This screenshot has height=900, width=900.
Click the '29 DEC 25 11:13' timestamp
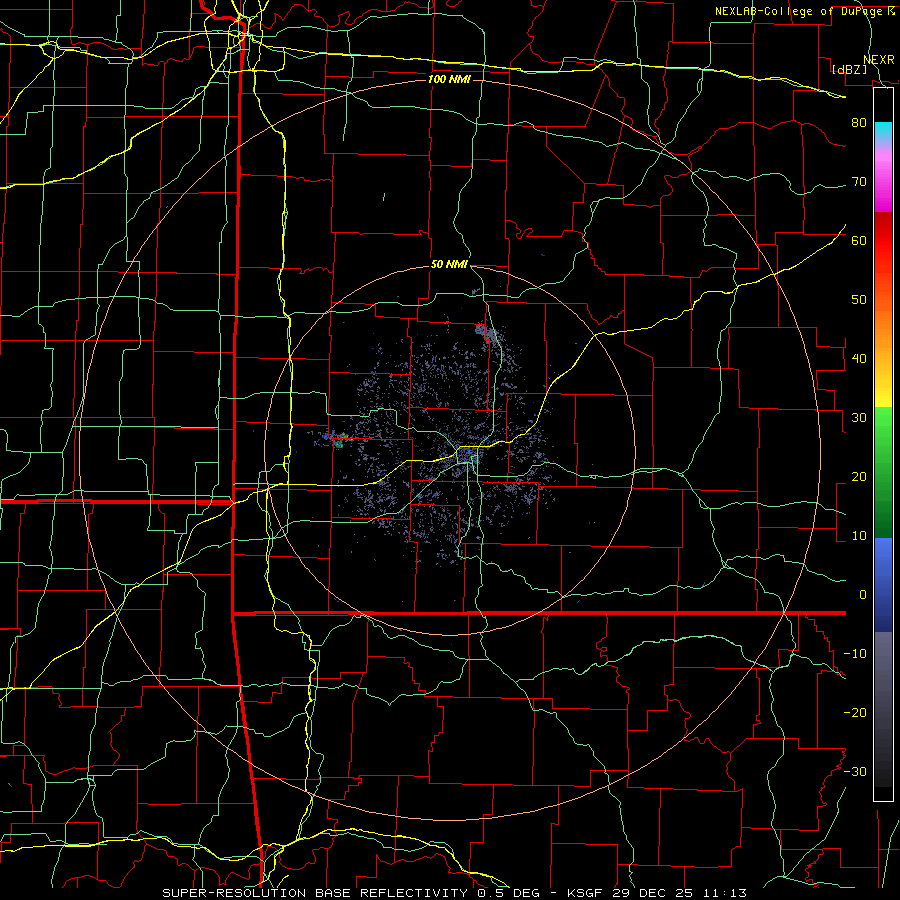click(681, 893)
